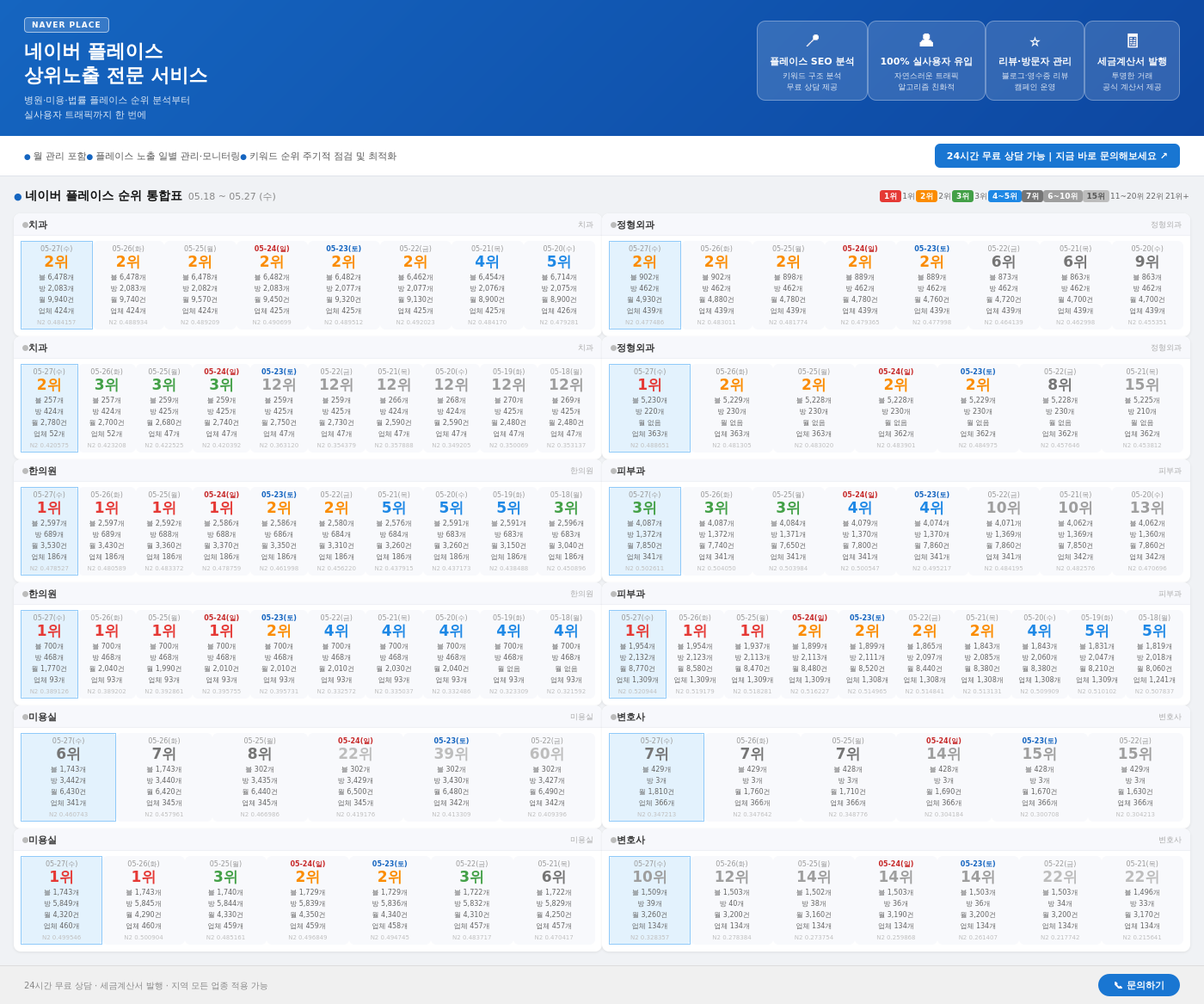Click the 24시간 무료 상담 가능 contact button

click(1057, 156)
